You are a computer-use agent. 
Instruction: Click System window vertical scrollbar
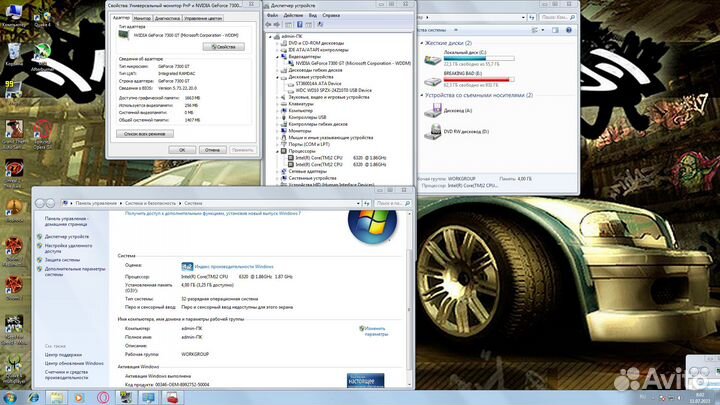click(409, 298)
